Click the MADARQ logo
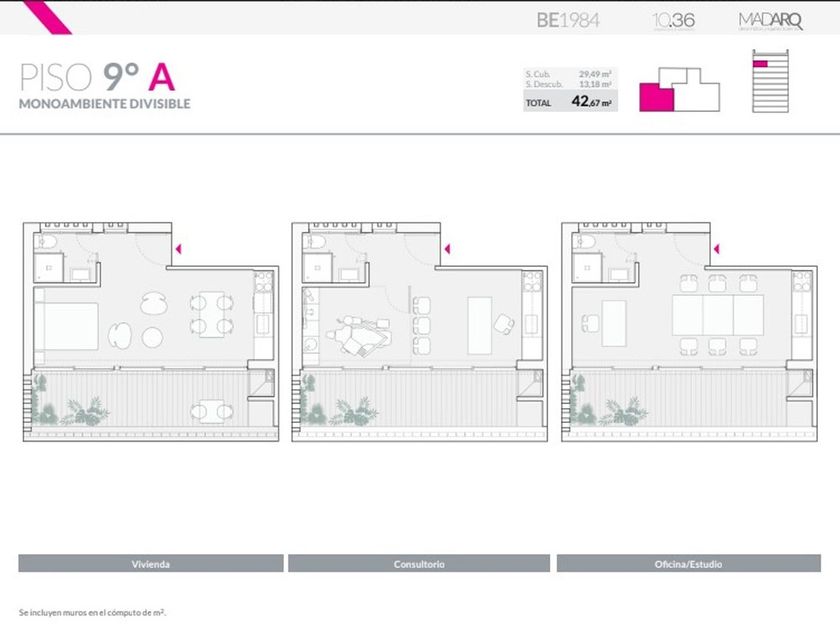Viewport: 840px width, 630px height. pyautogui.click(x=770, y=21)
